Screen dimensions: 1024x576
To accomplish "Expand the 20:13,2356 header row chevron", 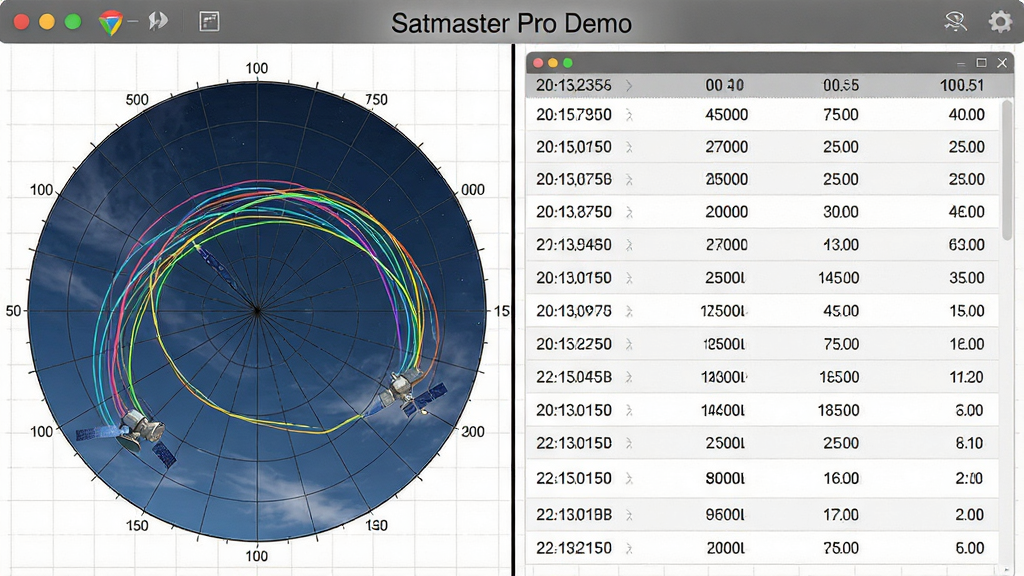I will (x=629, y=86).
